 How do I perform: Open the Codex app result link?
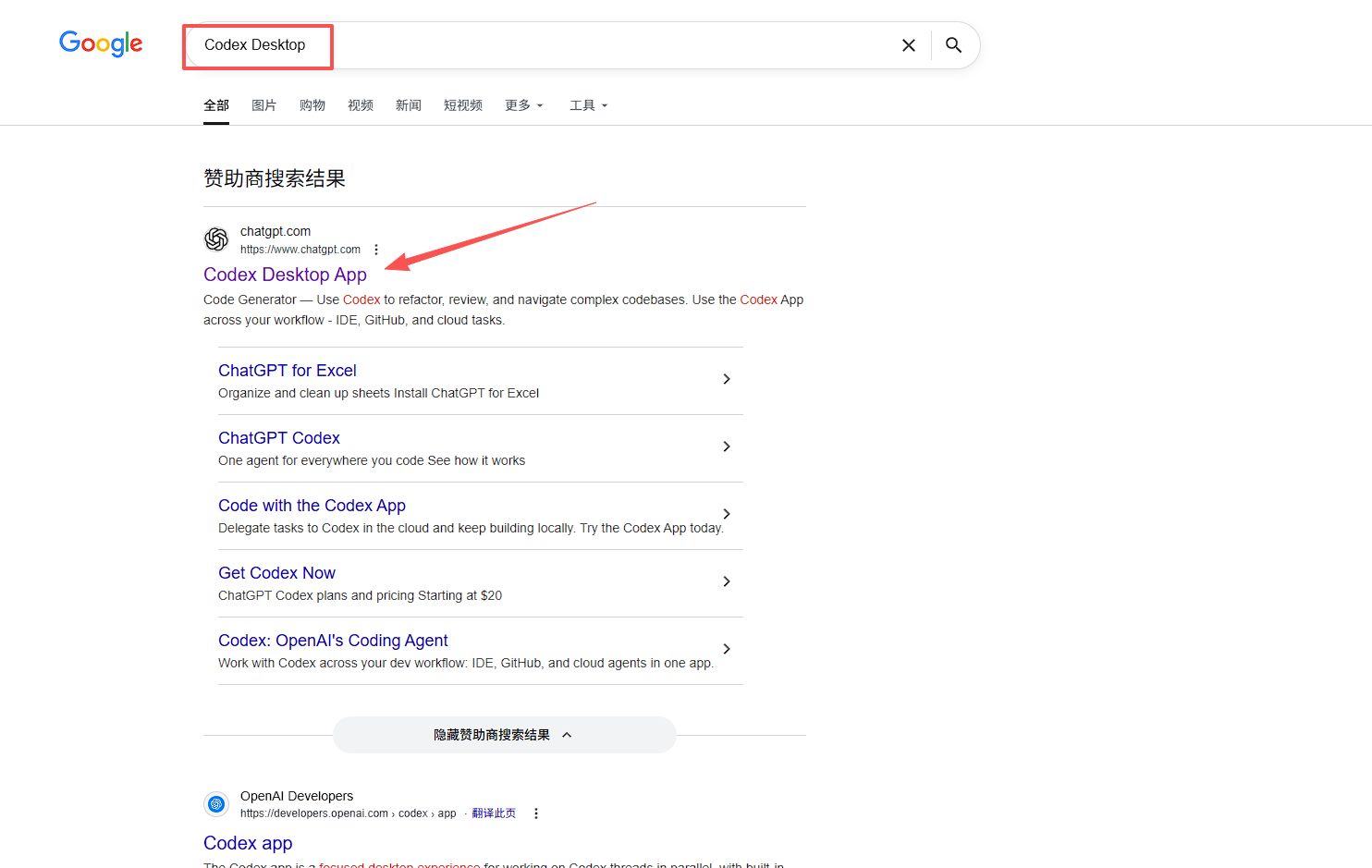pyautogui.click(x=248, y=843)
